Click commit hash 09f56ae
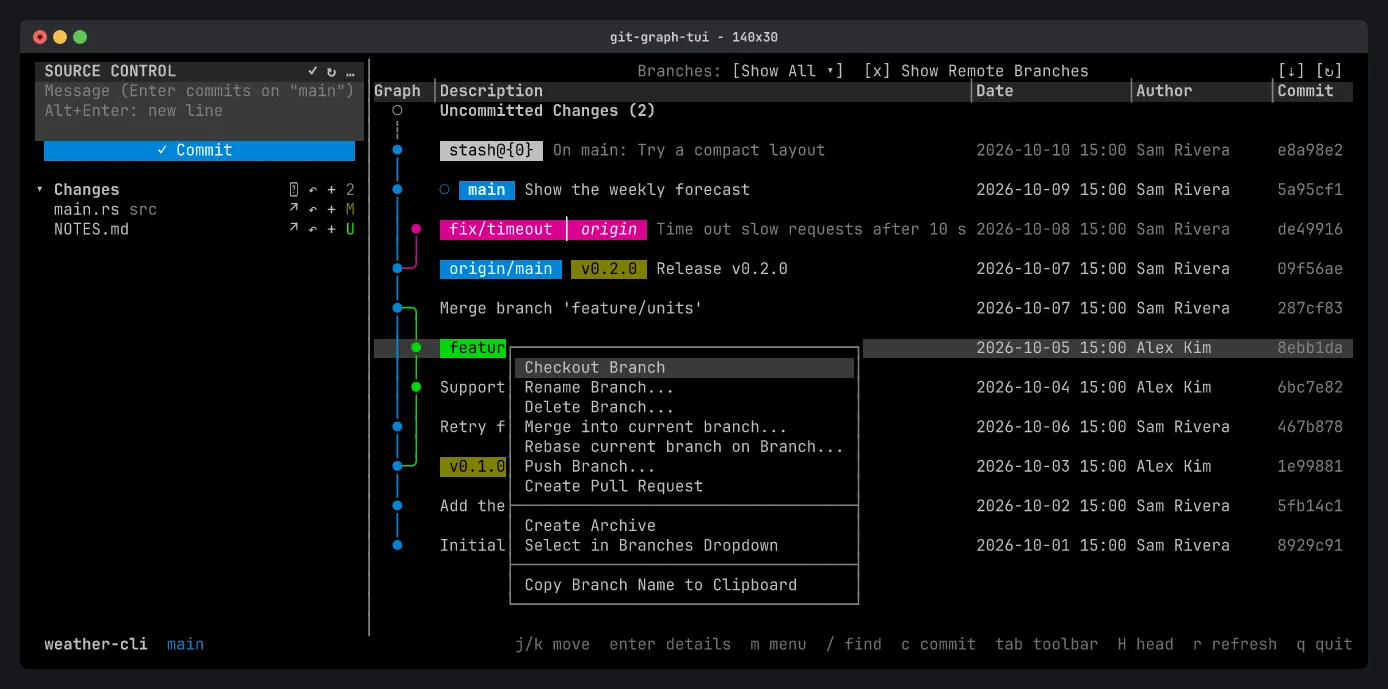The width and height of the screenshot is (1388, 689). (x=1310, y=269)
